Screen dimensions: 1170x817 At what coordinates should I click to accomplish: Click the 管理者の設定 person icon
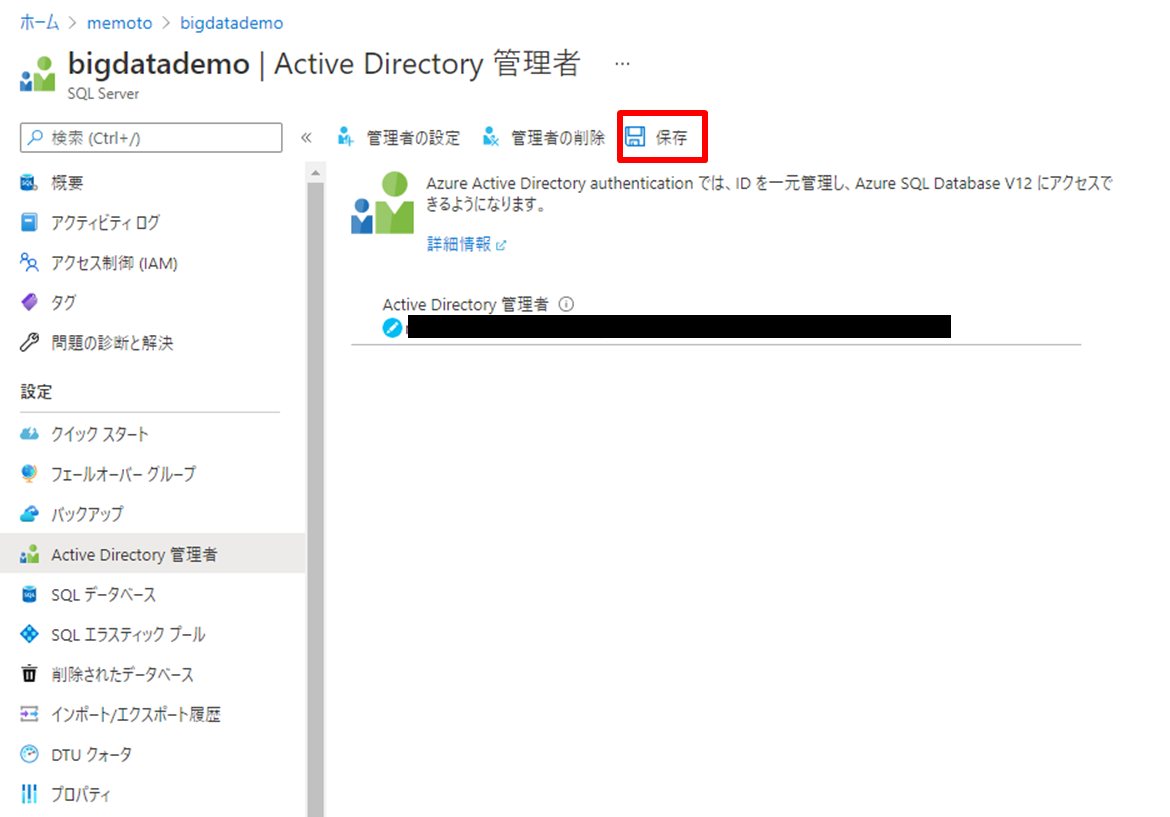(345, 137)
